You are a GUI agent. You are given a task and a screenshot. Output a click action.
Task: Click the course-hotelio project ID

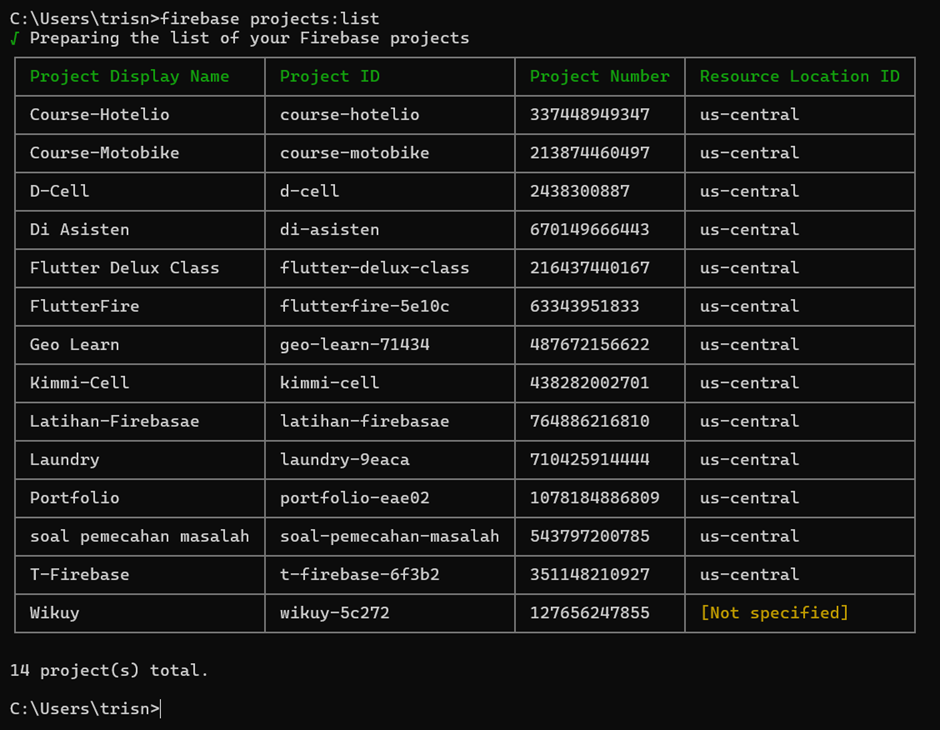click(x=350, y=114)
